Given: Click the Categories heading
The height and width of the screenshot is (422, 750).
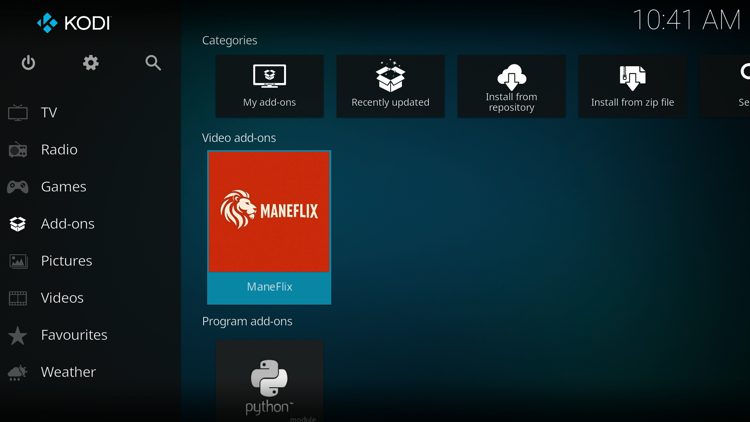Looking at the screenshot, I should click(230, 41).
